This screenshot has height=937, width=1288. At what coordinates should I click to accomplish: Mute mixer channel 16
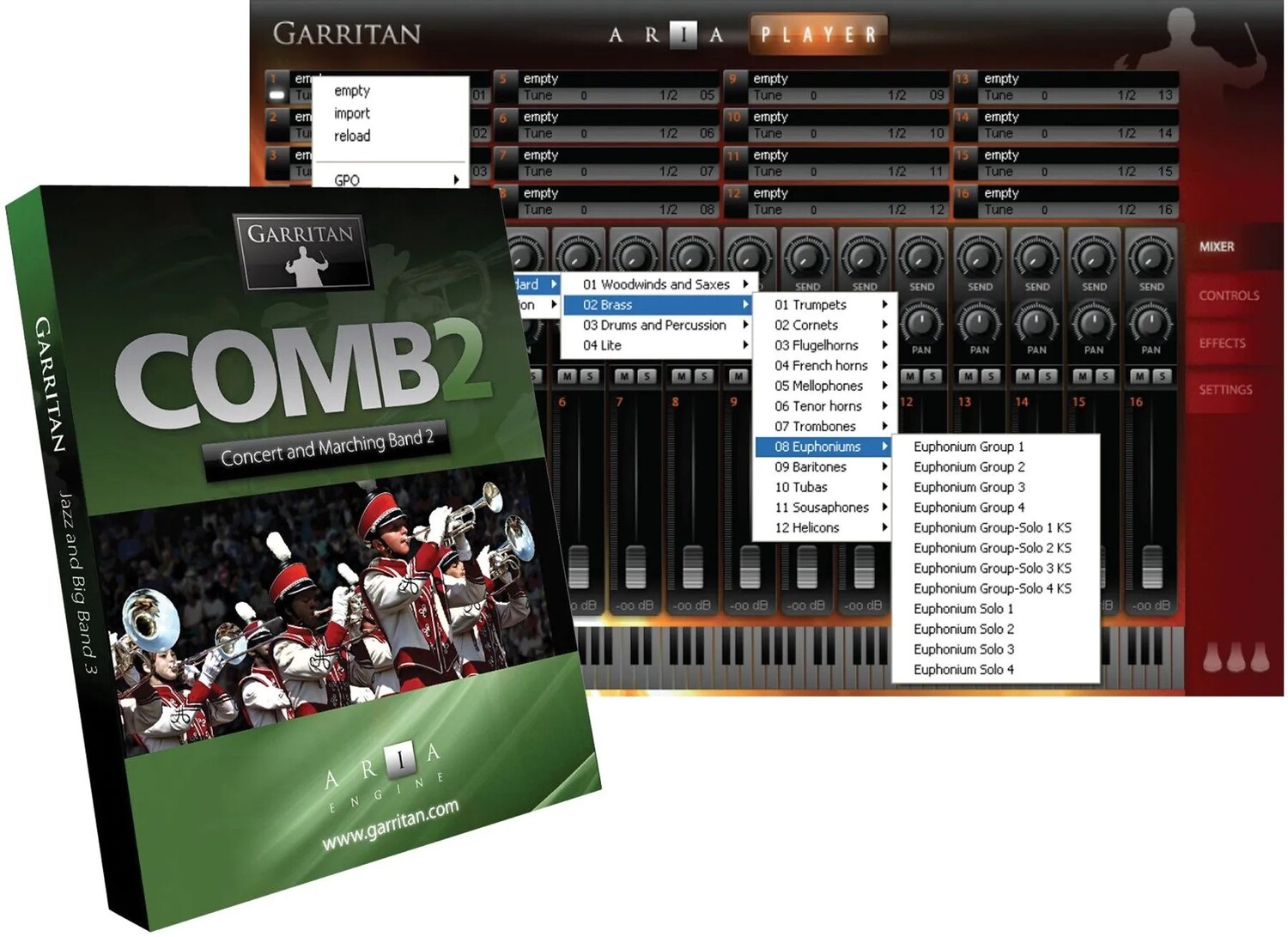tap(1139, 376)
